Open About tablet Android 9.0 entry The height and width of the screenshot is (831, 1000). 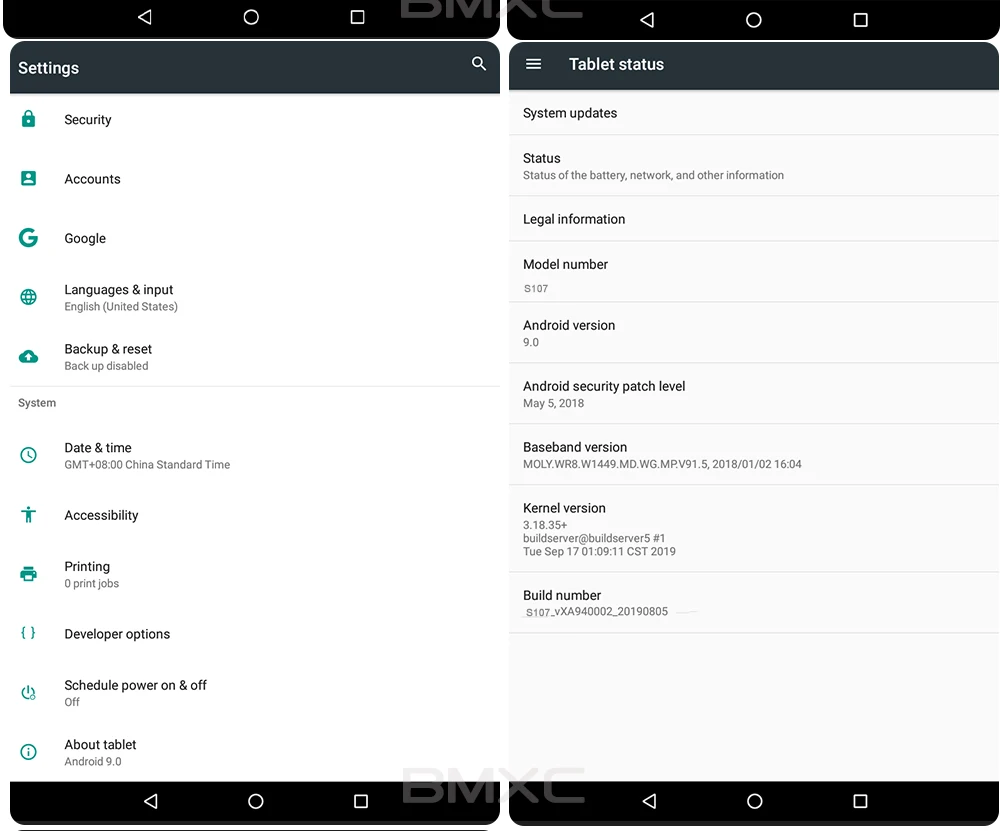254,752
